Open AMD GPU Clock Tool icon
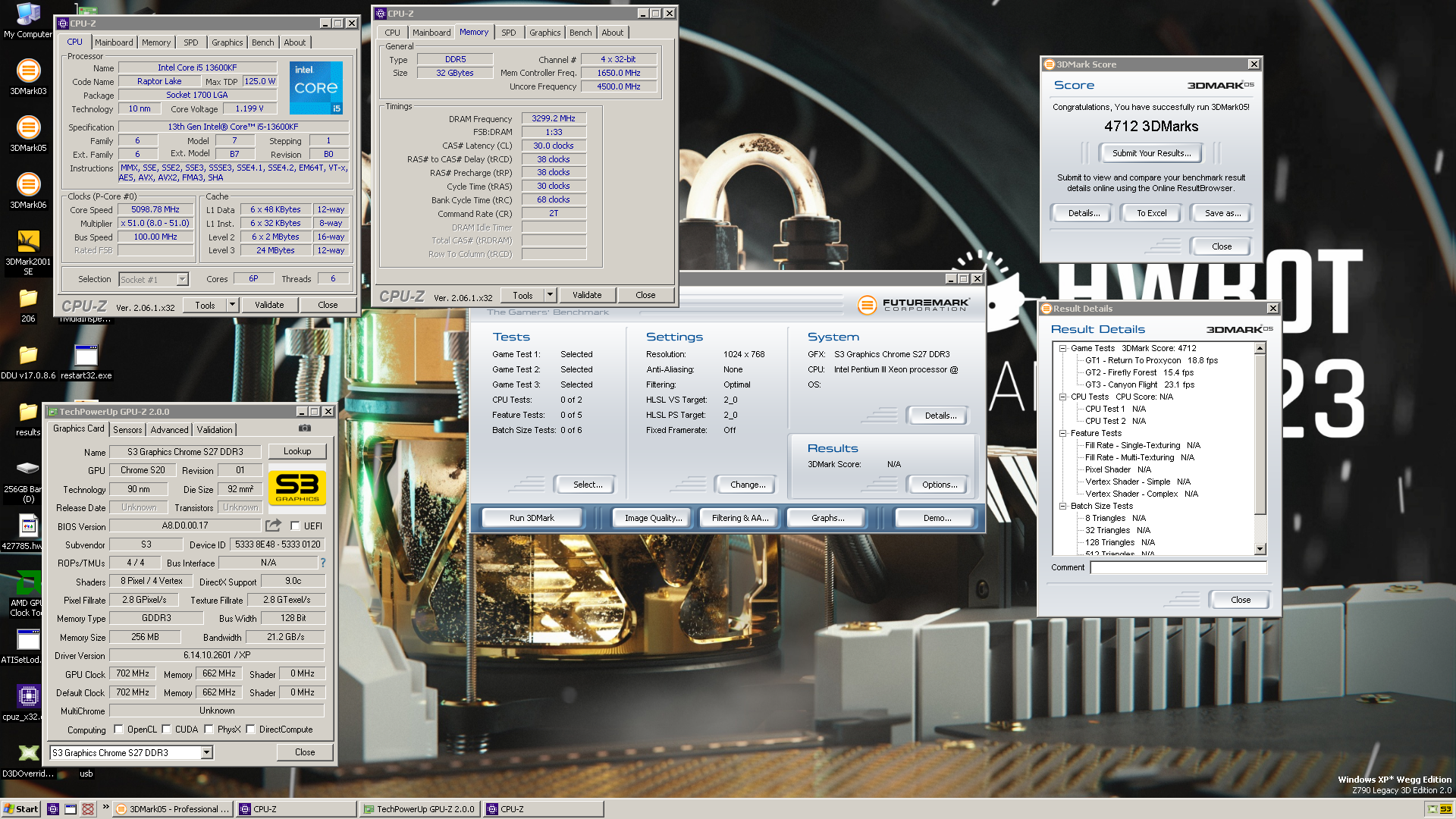This screenshot has height=819, width=1456. pyautogui.click(x=28, y=594)
